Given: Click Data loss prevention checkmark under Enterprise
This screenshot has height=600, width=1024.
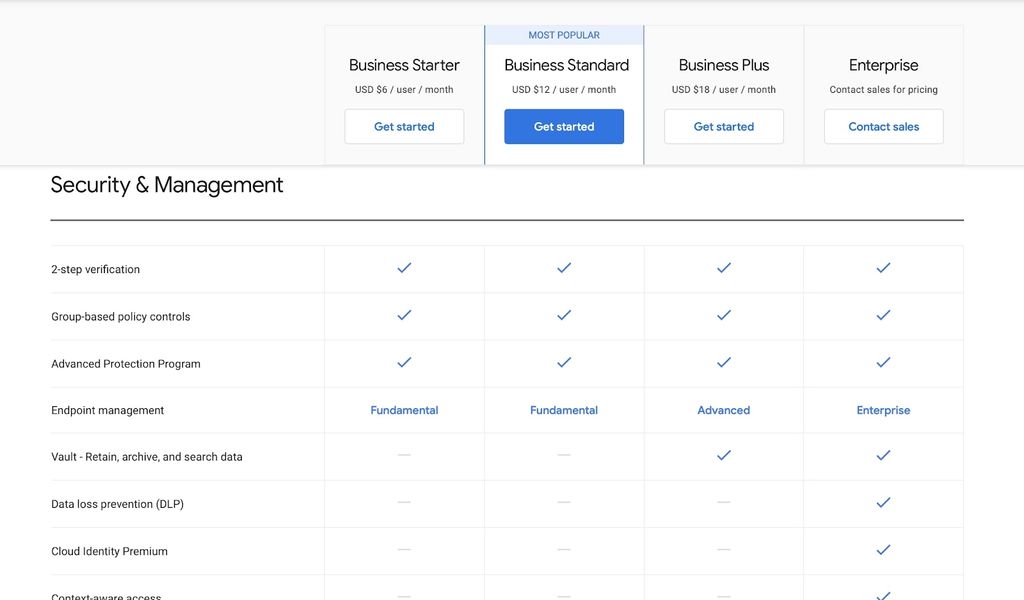Looking at the screenshot, I should click(x=883, y=503).
